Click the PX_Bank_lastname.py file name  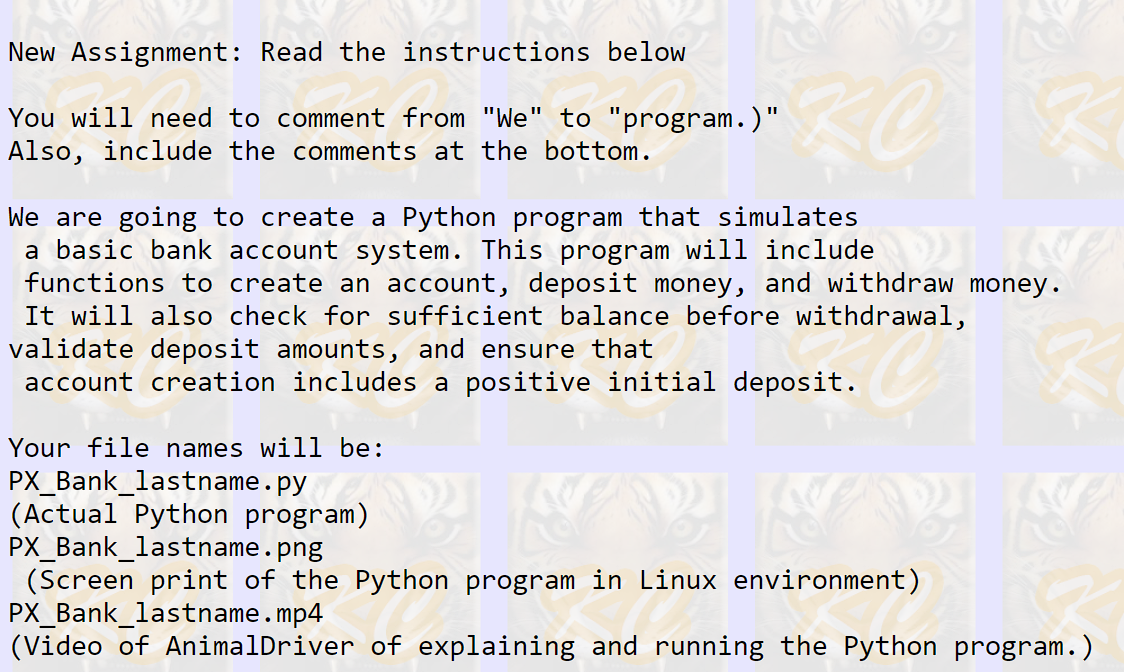tap(158, 481)
